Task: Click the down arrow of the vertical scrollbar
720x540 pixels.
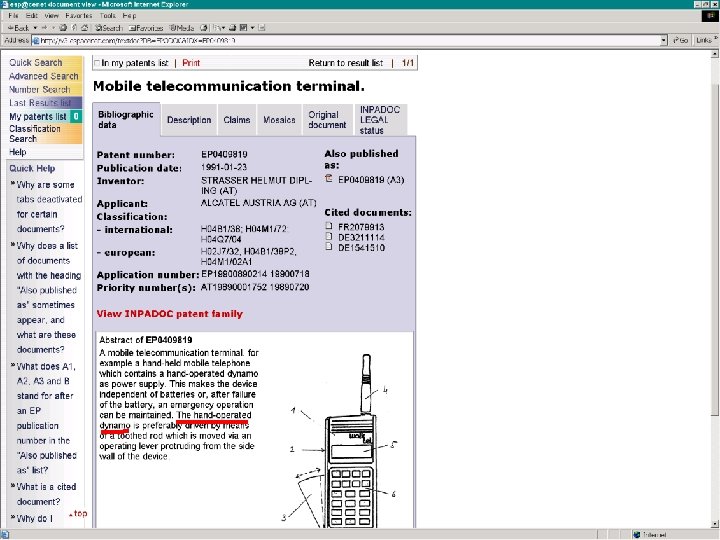Action: pos(715,523)
